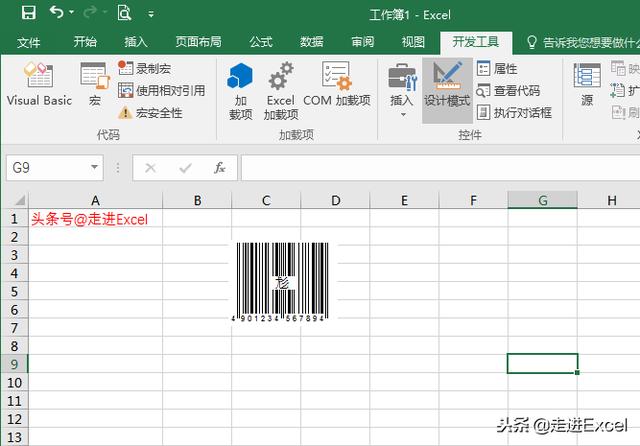Click the active cell G9
The height and width of the screenshot is (446, 640).
click(x=542, y=363)
